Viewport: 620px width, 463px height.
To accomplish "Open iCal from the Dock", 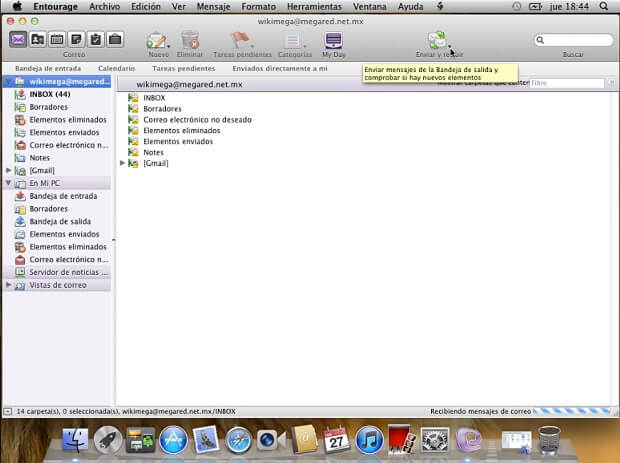I will pos(336,439).
